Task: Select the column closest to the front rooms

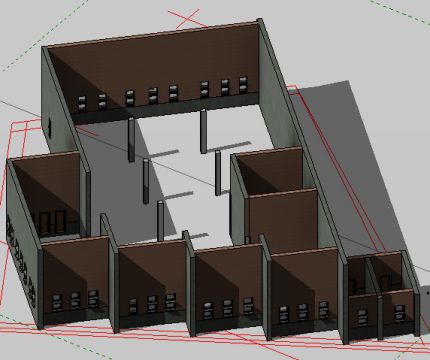Action: pyautogui.click(x=161, y=221)
